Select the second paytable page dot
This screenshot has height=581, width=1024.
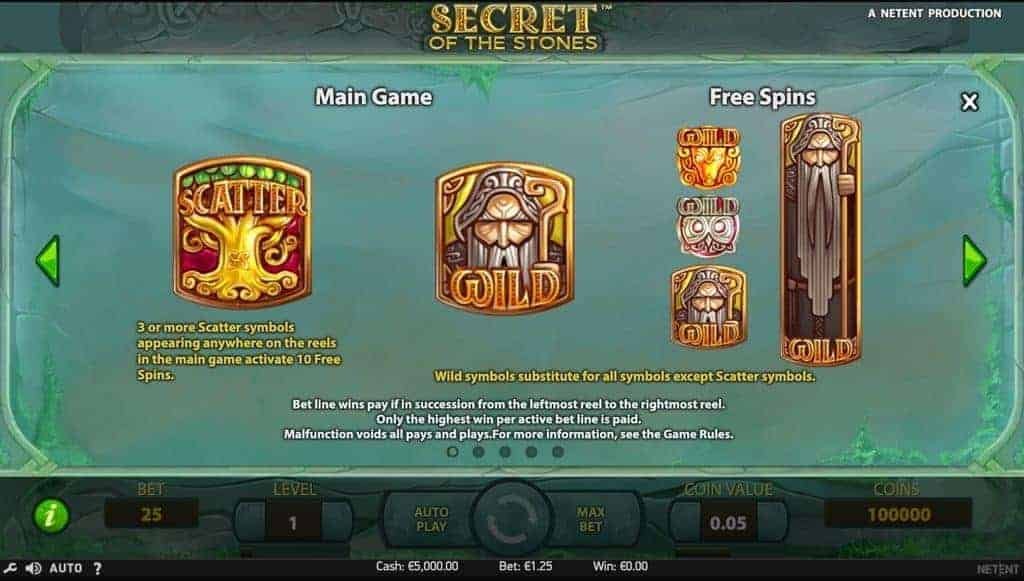click(479, 451)
